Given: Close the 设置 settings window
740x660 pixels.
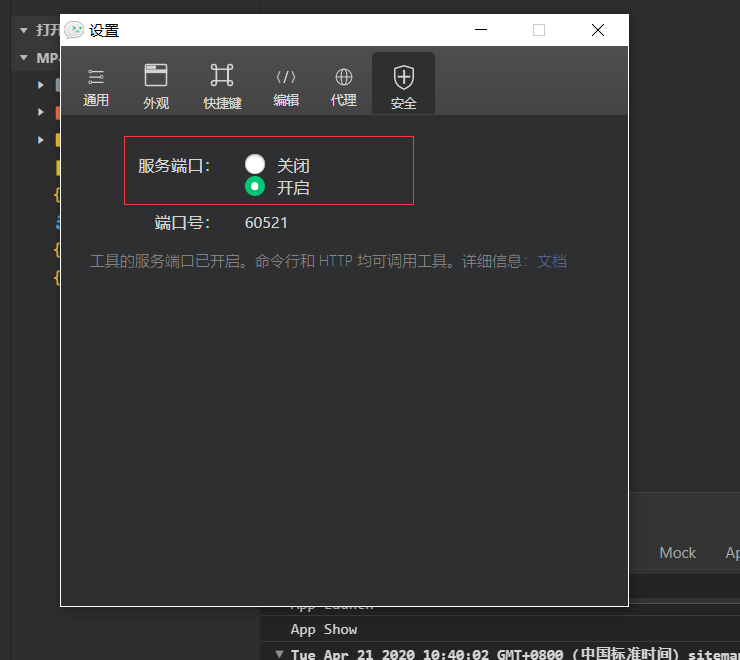Looking at the screenshot, I should (597, 30).
